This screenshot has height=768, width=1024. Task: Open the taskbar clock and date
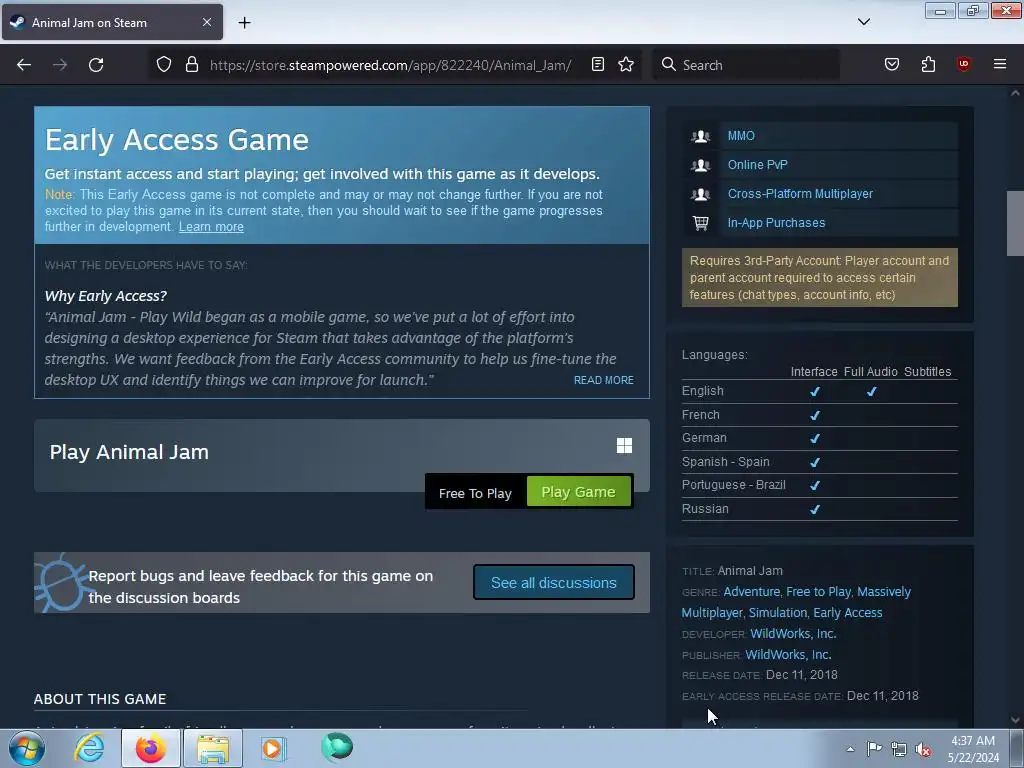973,749
